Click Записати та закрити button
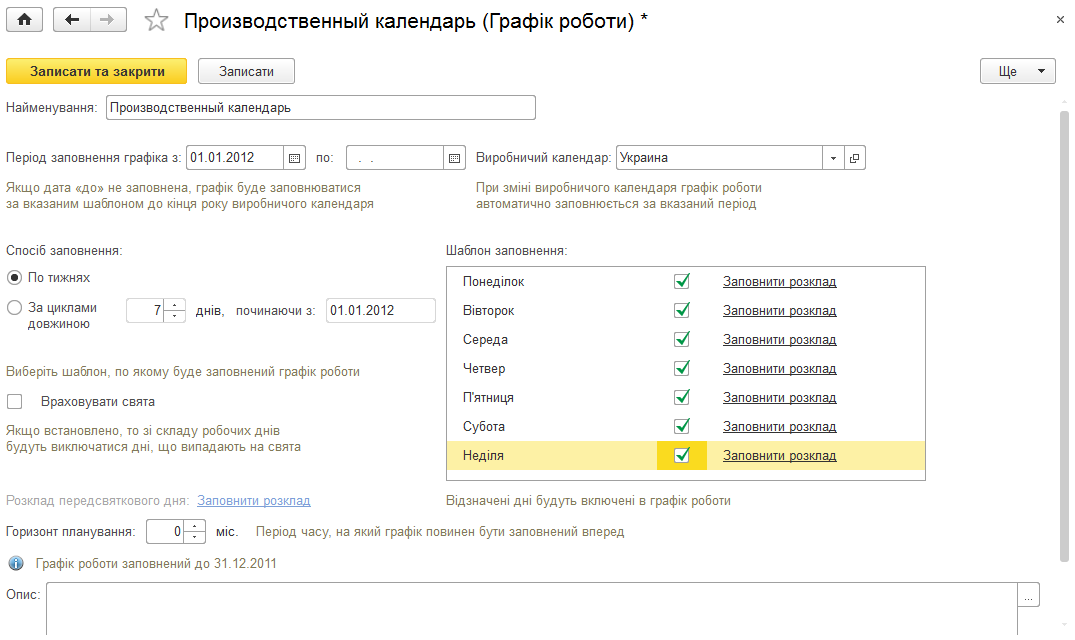This screenshot has height=640, width=1075. pos(97,71)
